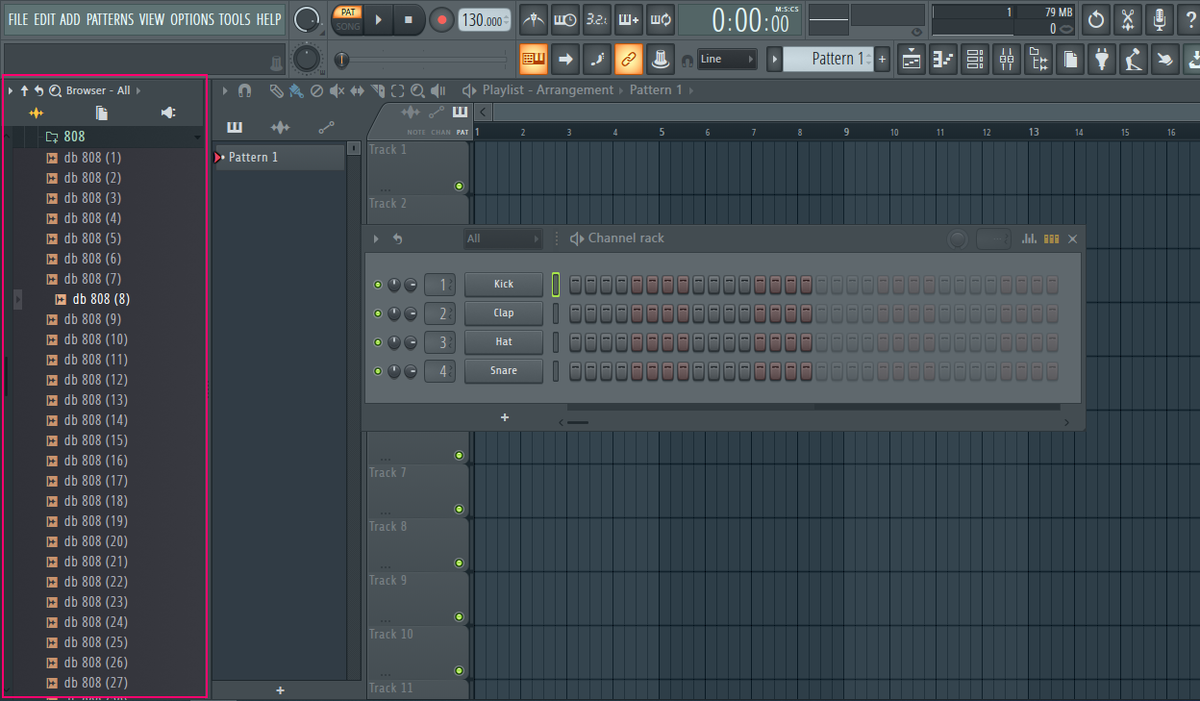The width and height of the screenshot is (1200, 701).
Task: Click the plus next to Pattern 1
Action: pos(882,59)
